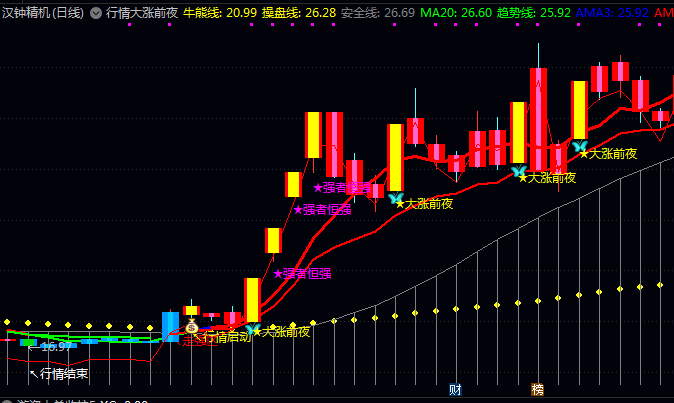Click the money bag icon near 行情启动

tap(191, 326)
